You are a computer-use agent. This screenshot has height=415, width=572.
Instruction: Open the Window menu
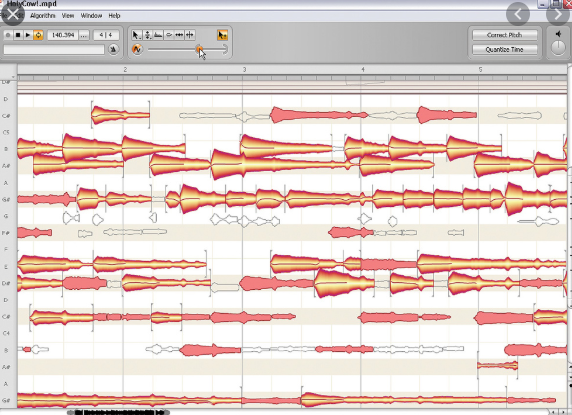tap(91, 16)
